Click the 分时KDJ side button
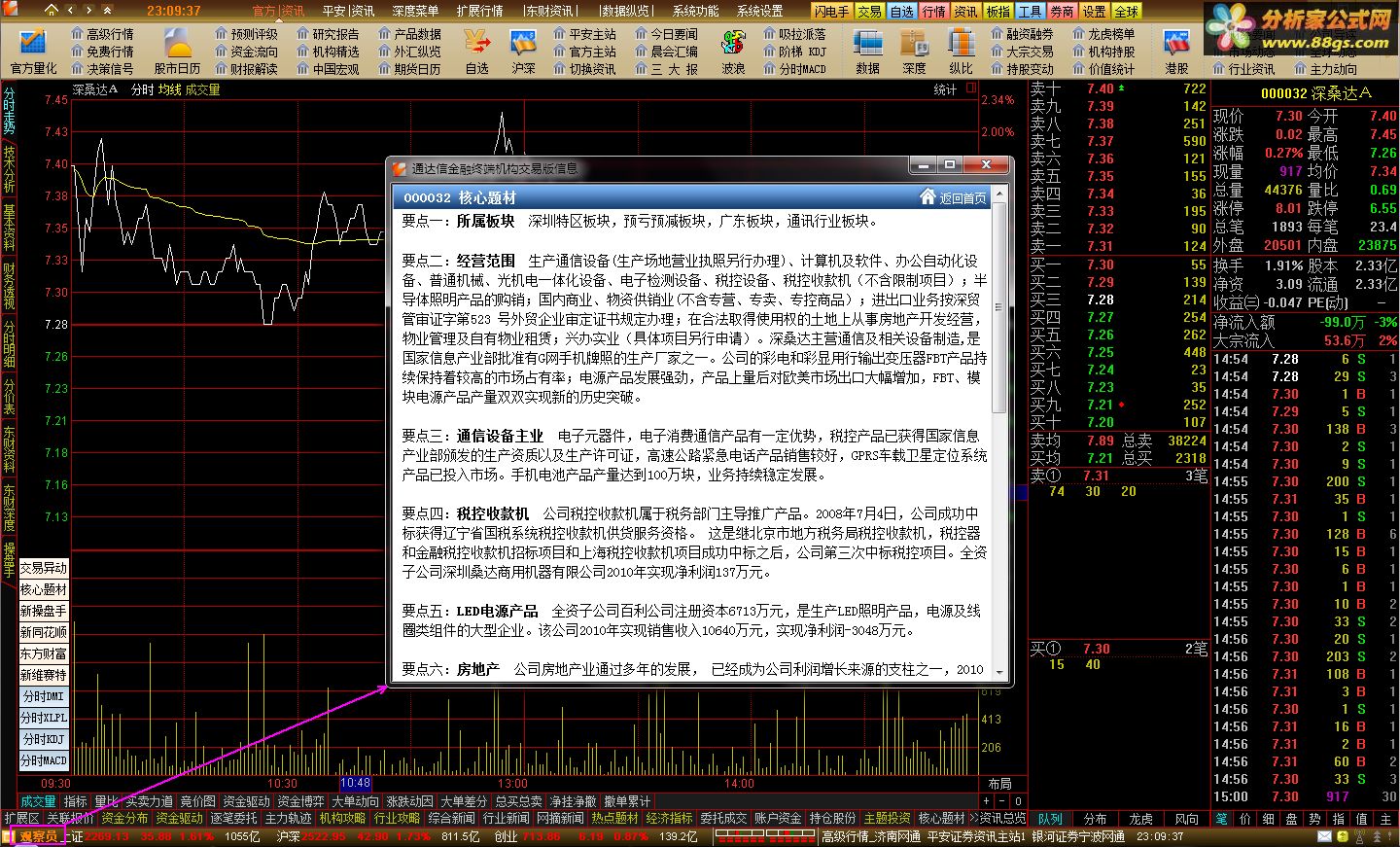 [44, 739]
